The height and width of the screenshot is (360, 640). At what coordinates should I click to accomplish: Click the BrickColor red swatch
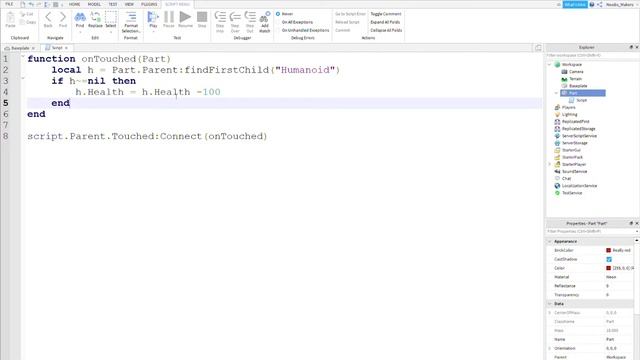pyautogui.click(x=609, y=250)
